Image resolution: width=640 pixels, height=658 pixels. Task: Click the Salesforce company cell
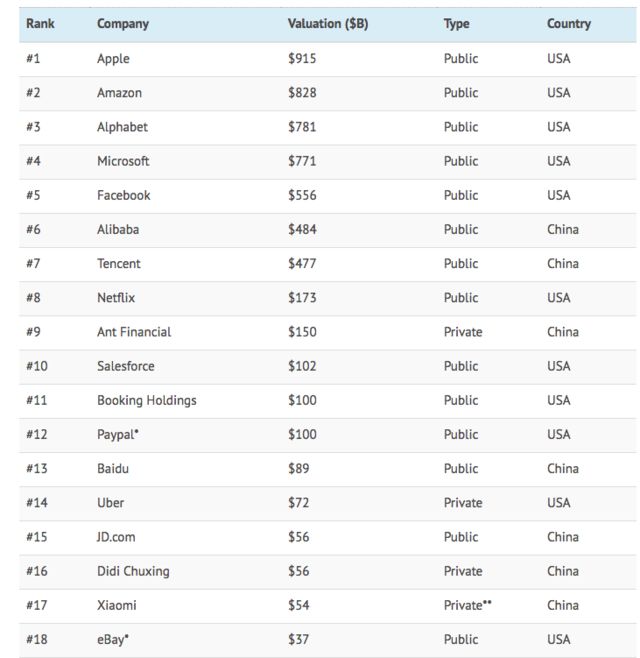(126, 366)
